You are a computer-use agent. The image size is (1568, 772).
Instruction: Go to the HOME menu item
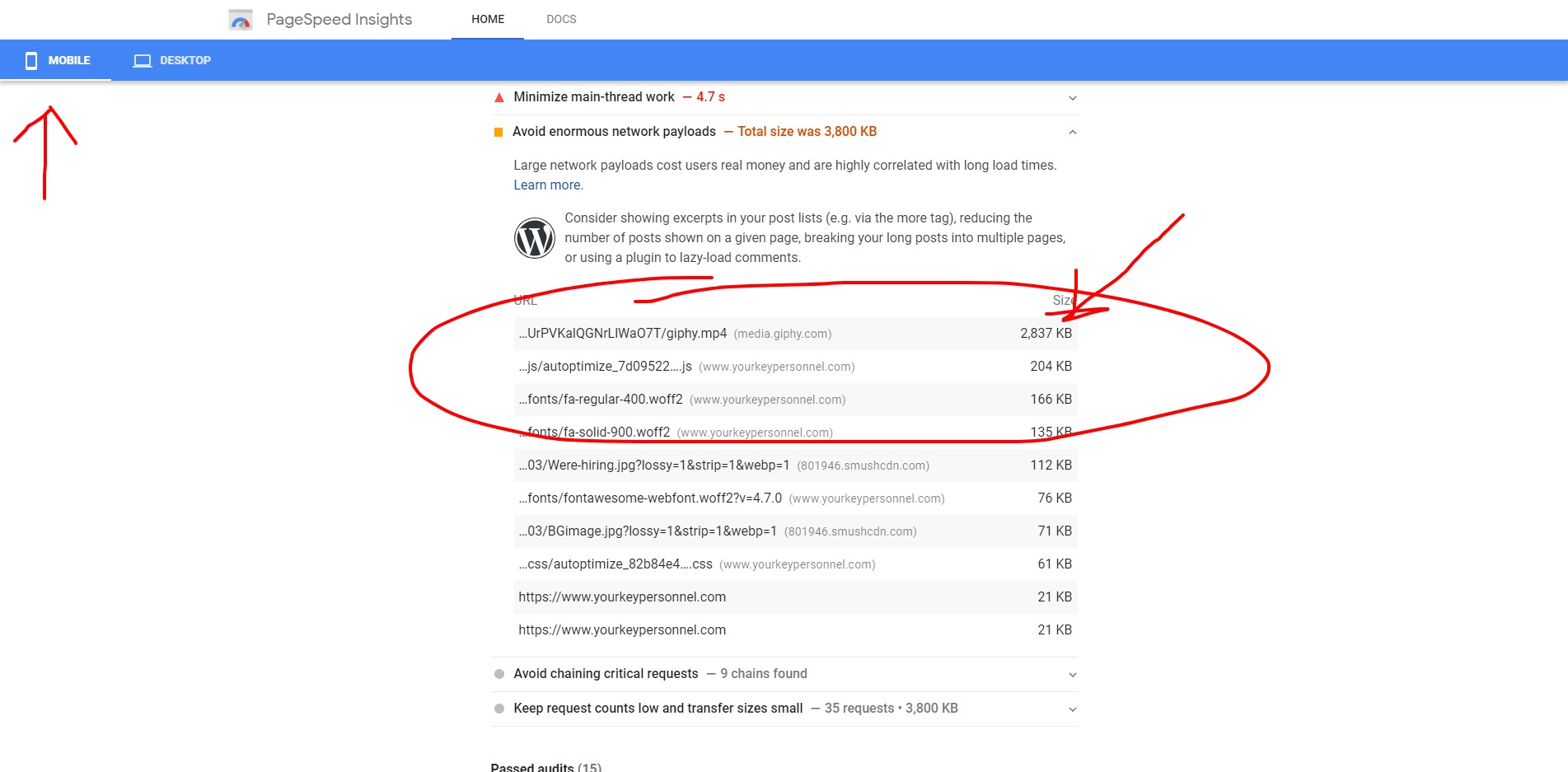tap(488, 19)
